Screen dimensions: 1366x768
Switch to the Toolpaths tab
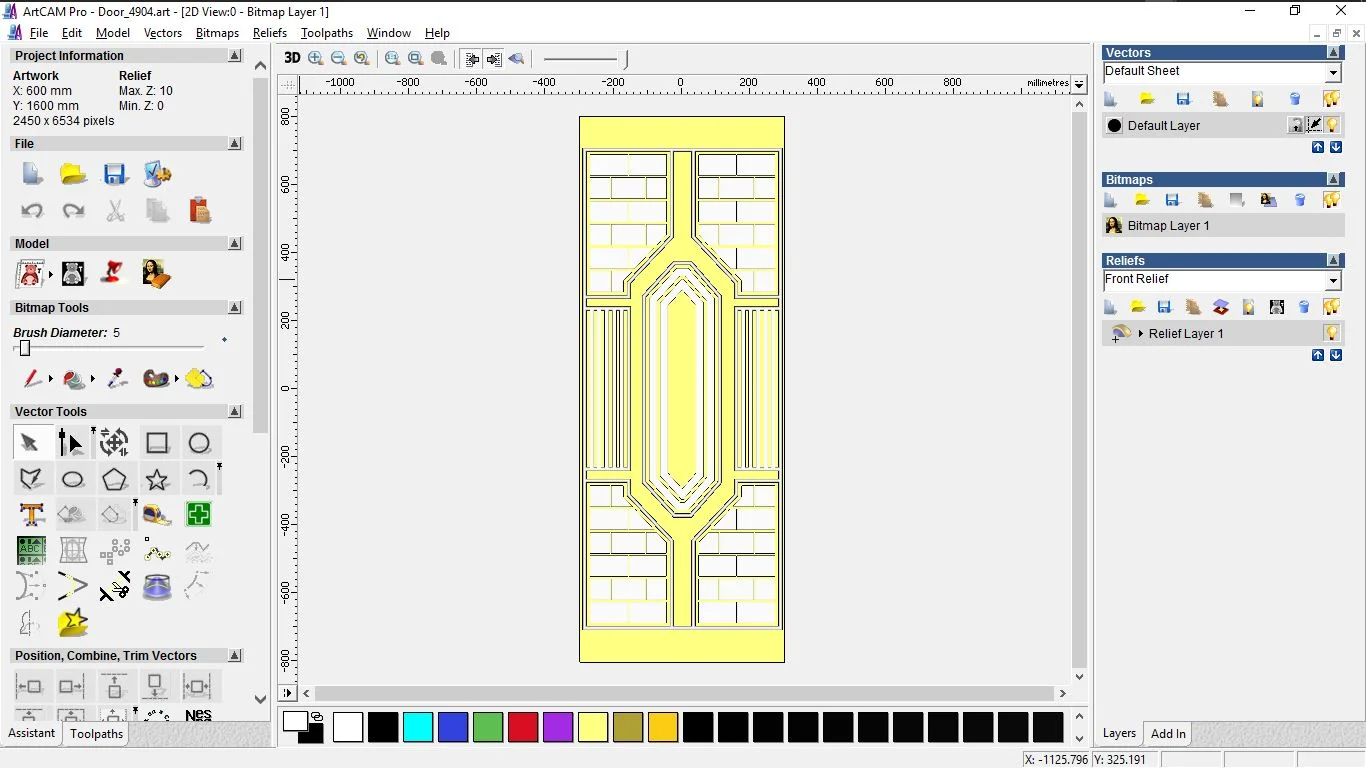click(96, 733)
